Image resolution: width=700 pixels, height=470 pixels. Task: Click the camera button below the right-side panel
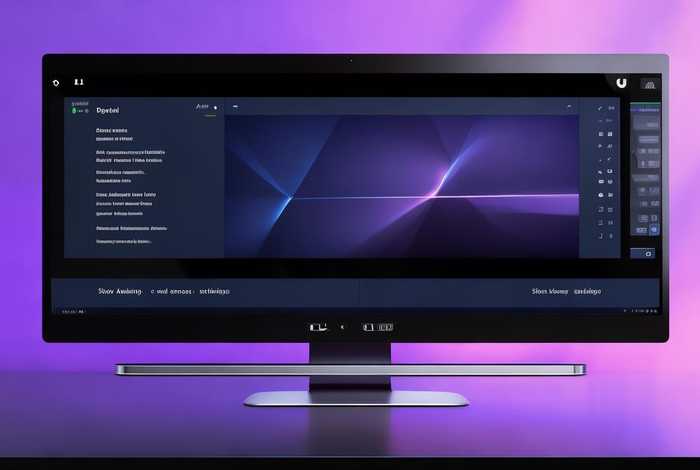[642, 254]
